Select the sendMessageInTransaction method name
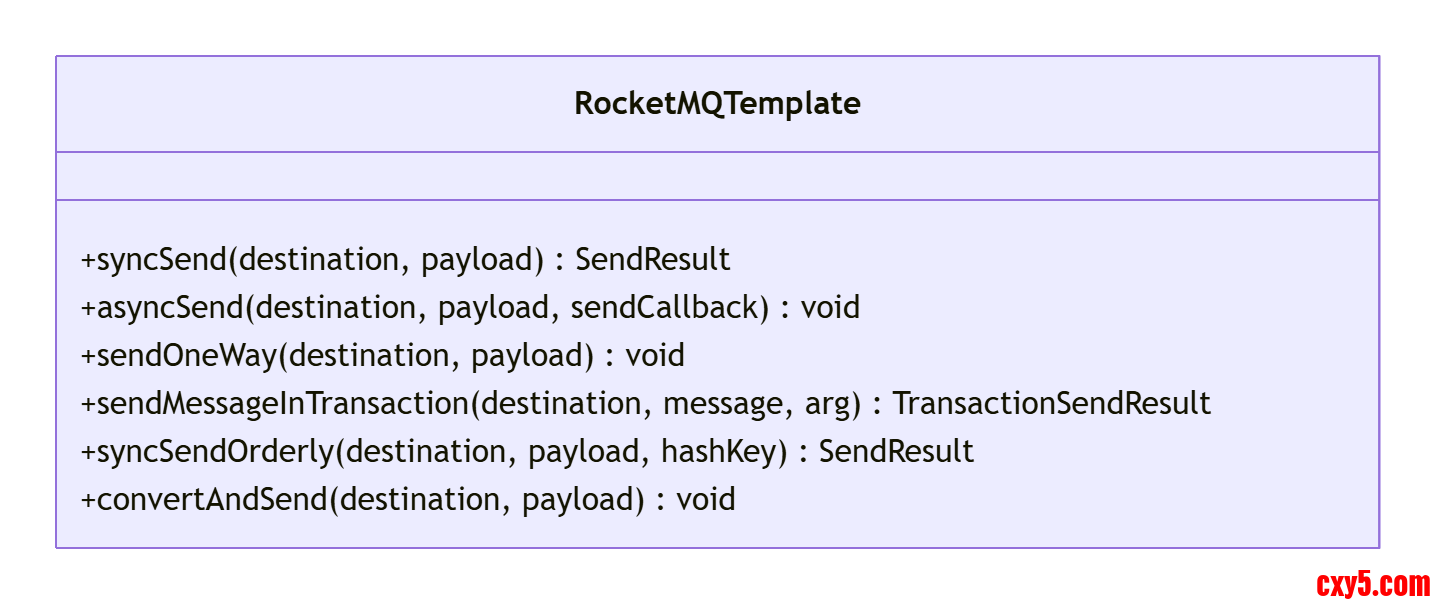The height and width of the screenshot is (604, 1435). [x=282, y=404]
